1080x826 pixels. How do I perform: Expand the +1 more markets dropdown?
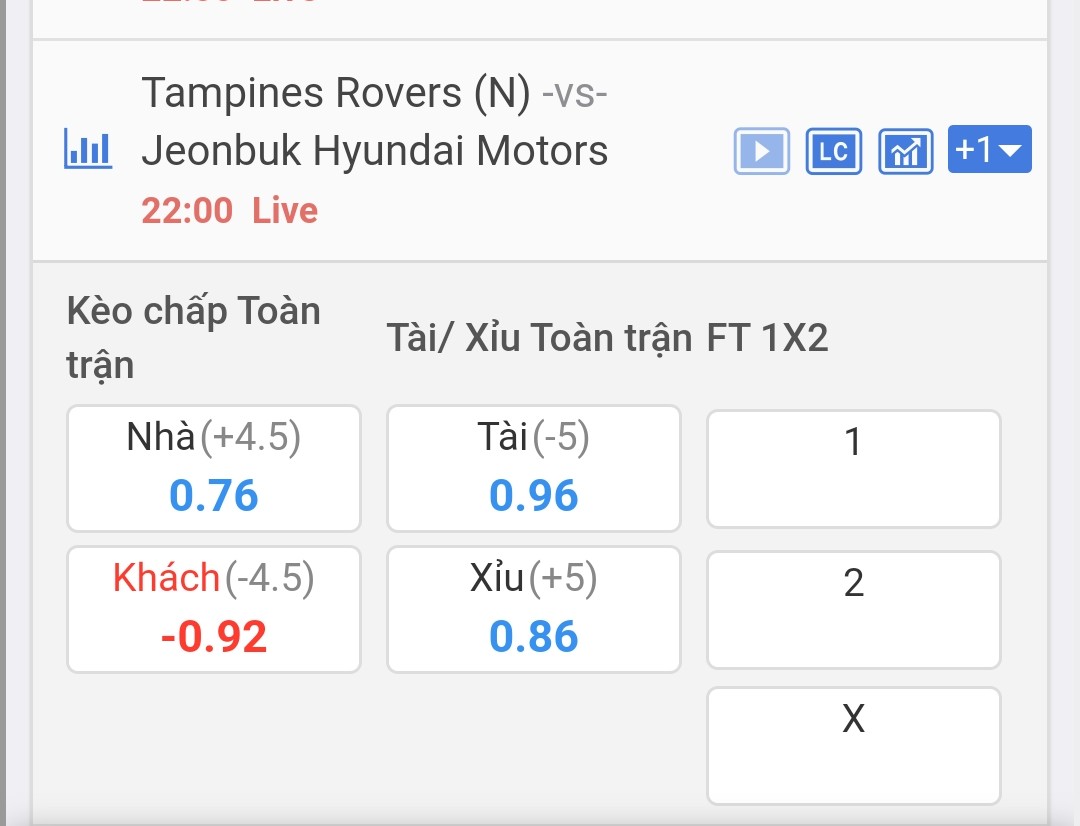989,150
